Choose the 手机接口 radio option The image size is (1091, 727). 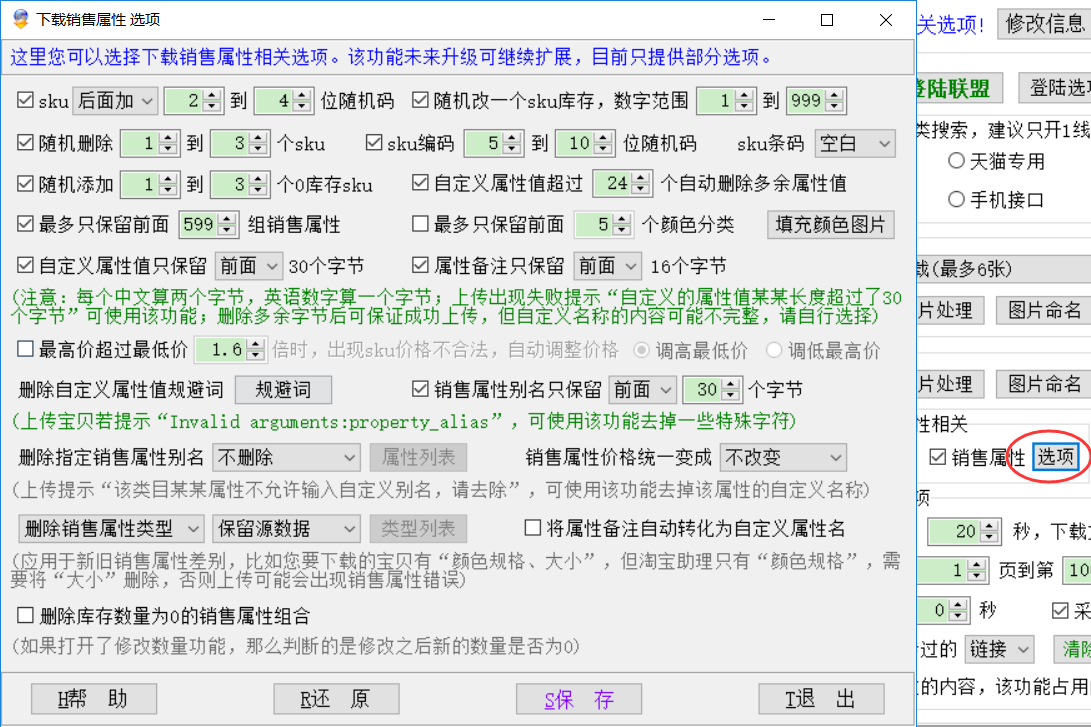pos(957,199)
